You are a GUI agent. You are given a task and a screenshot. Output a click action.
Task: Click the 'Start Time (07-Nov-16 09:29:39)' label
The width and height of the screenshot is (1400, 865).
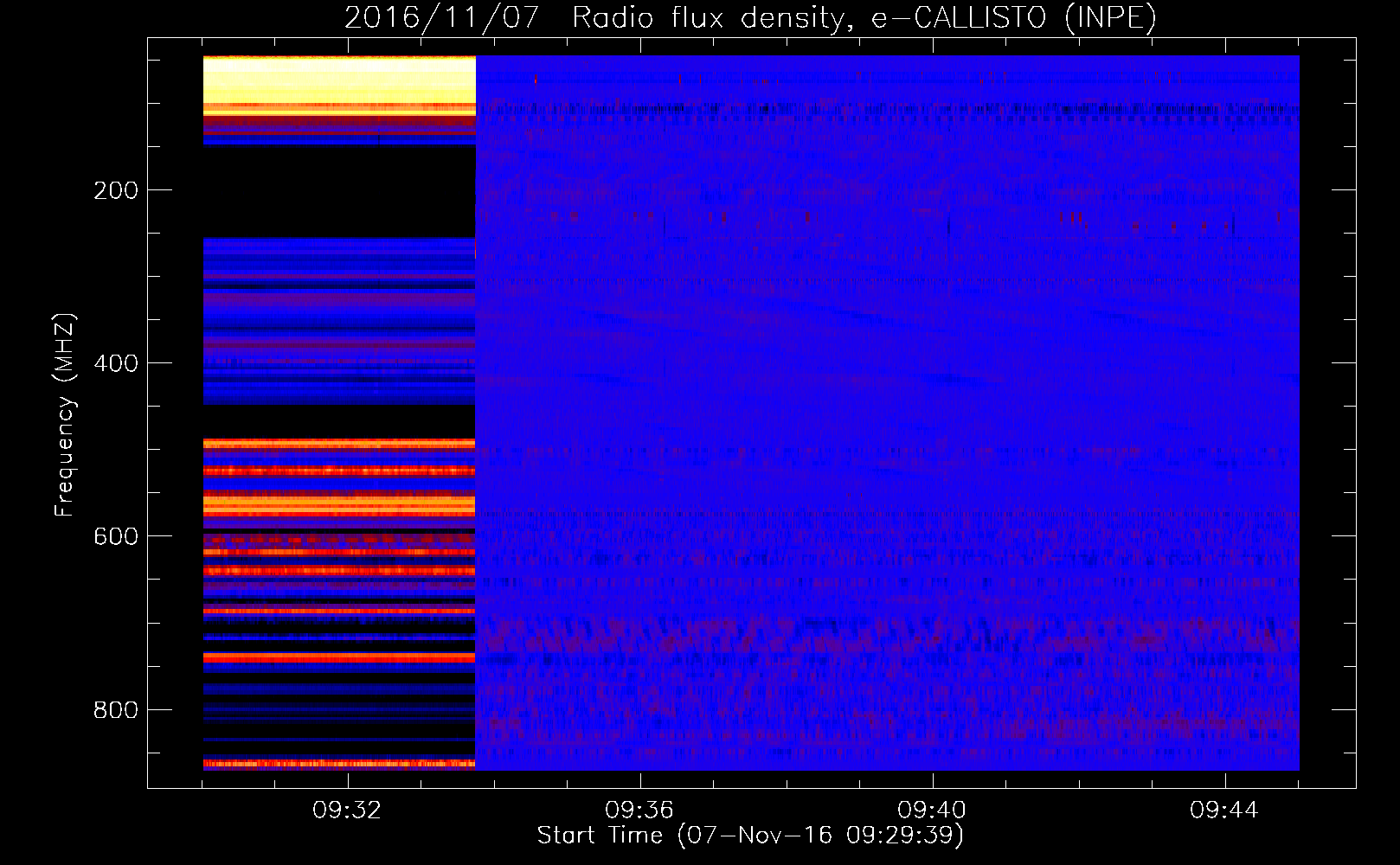(750, 836)
